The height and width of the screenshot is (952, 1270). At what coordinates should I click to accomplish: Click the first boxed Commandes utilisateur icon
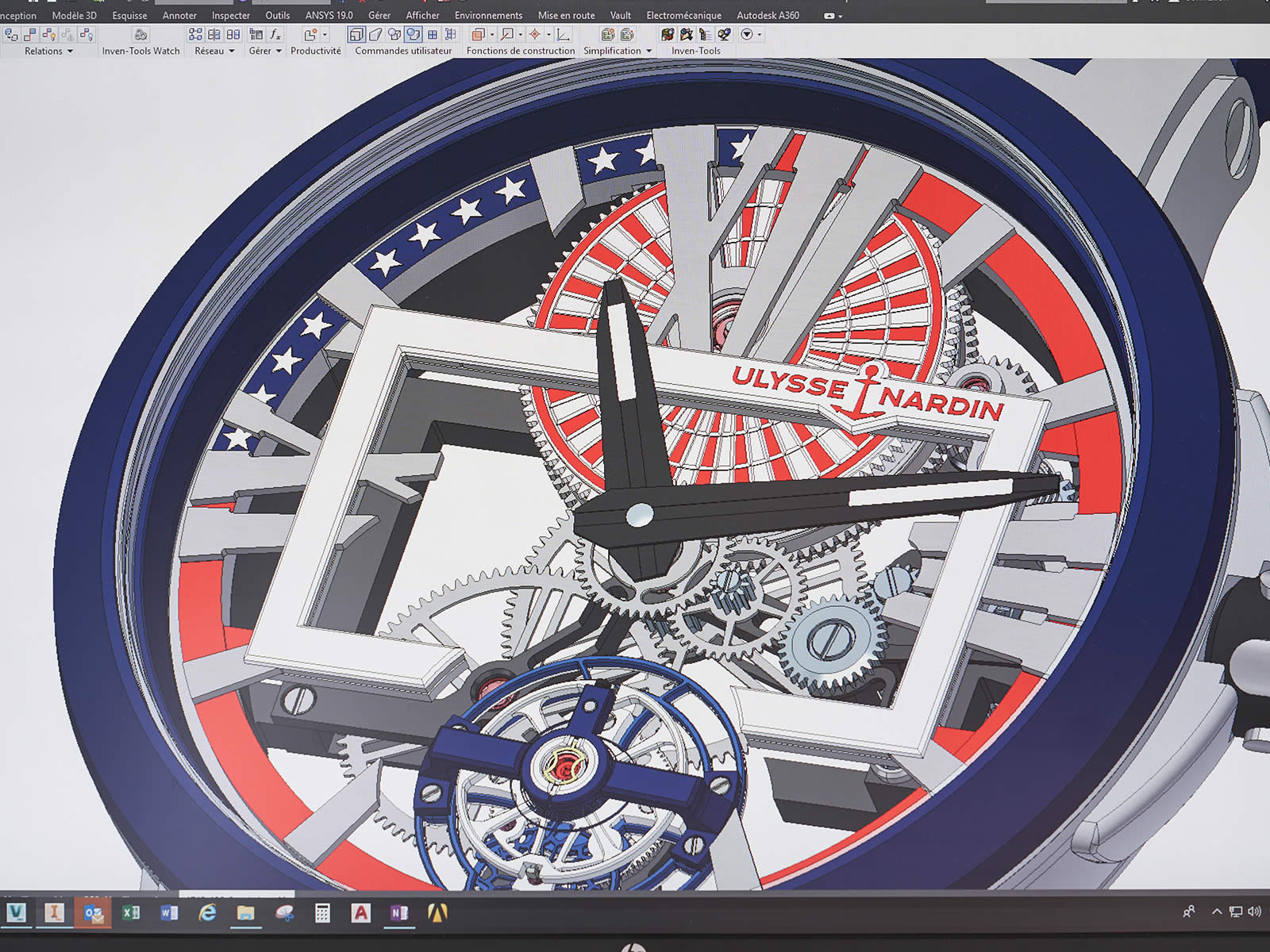[x=356, y=34]
